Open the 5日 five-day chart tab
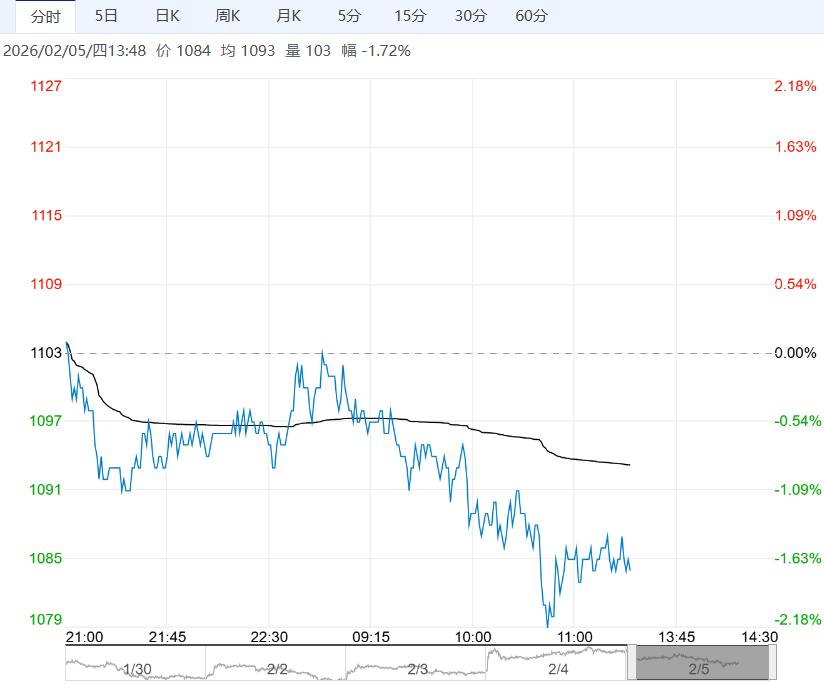This screenshot has height=685, width=824. [x=106, y=16]
